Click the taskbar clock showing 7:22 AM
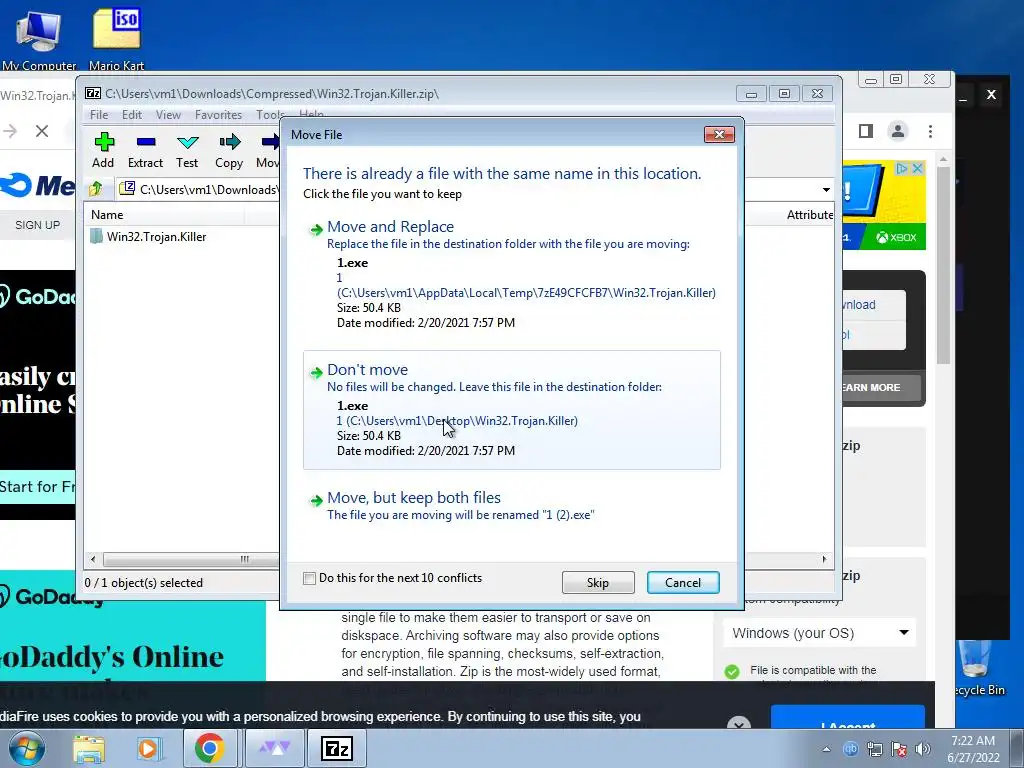This screenshot has height=768, width=1024. pos(973,748)
